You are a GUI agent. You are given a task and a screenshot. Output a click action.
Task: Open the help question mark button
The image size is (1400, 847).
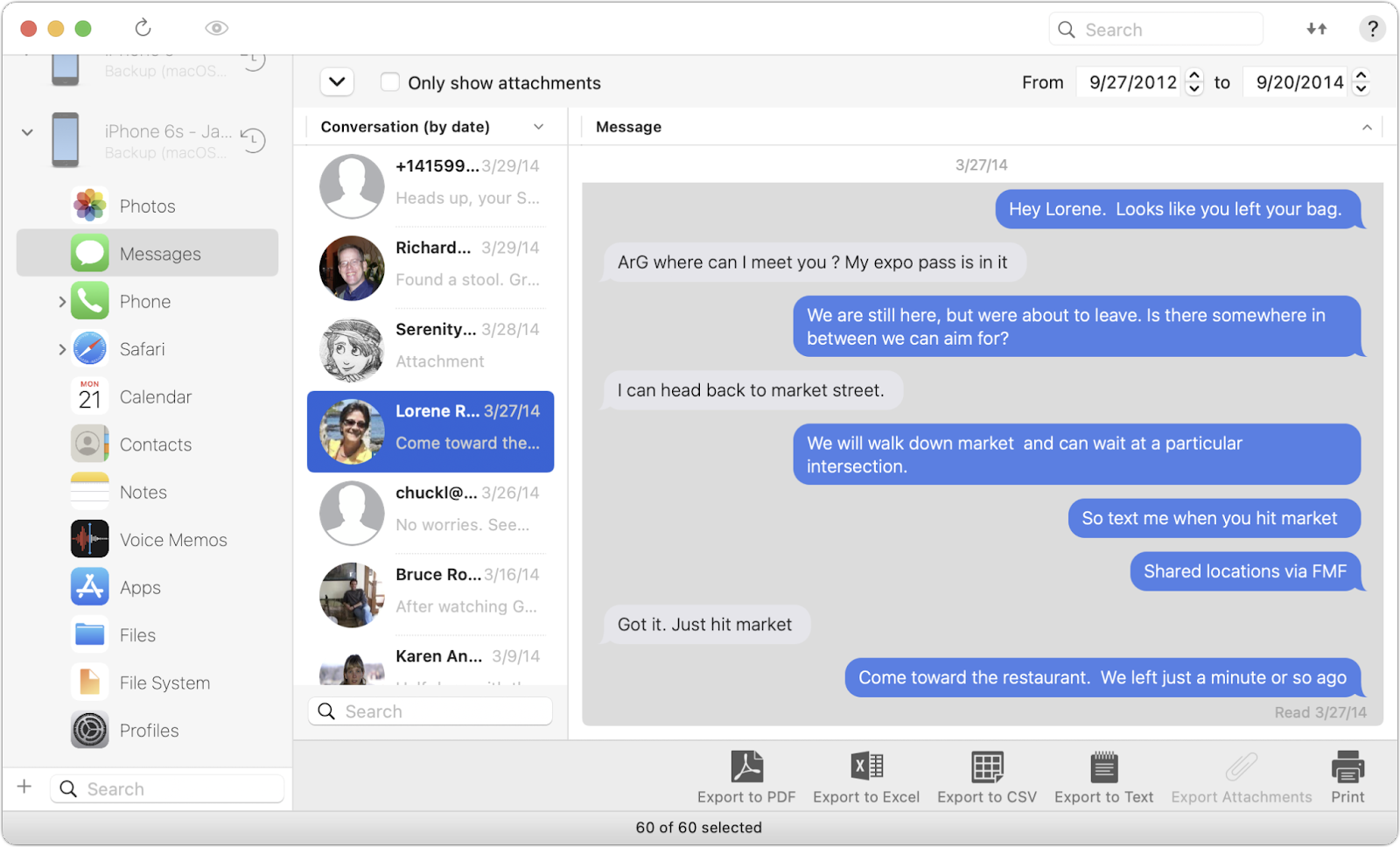(1372, 29)
